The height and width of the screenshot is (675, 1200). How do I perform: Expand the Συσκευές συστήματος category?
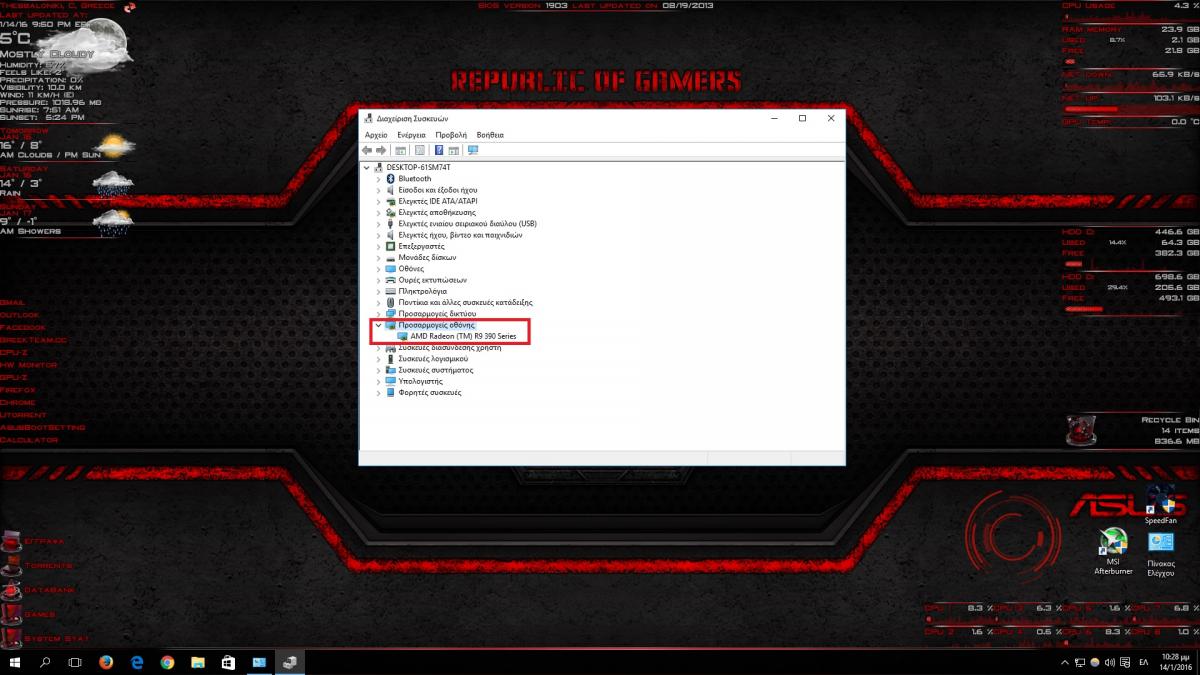pyautogui.click(x=378, y=370)
